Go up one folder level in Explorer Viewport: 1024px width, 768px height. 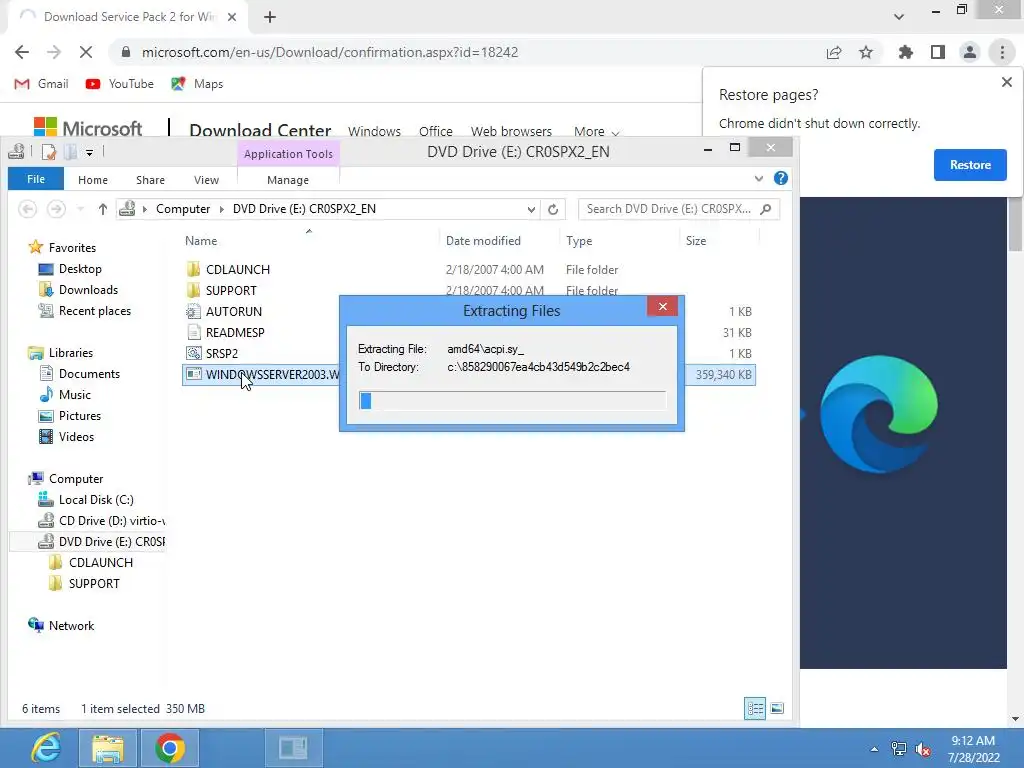(103, 209)
